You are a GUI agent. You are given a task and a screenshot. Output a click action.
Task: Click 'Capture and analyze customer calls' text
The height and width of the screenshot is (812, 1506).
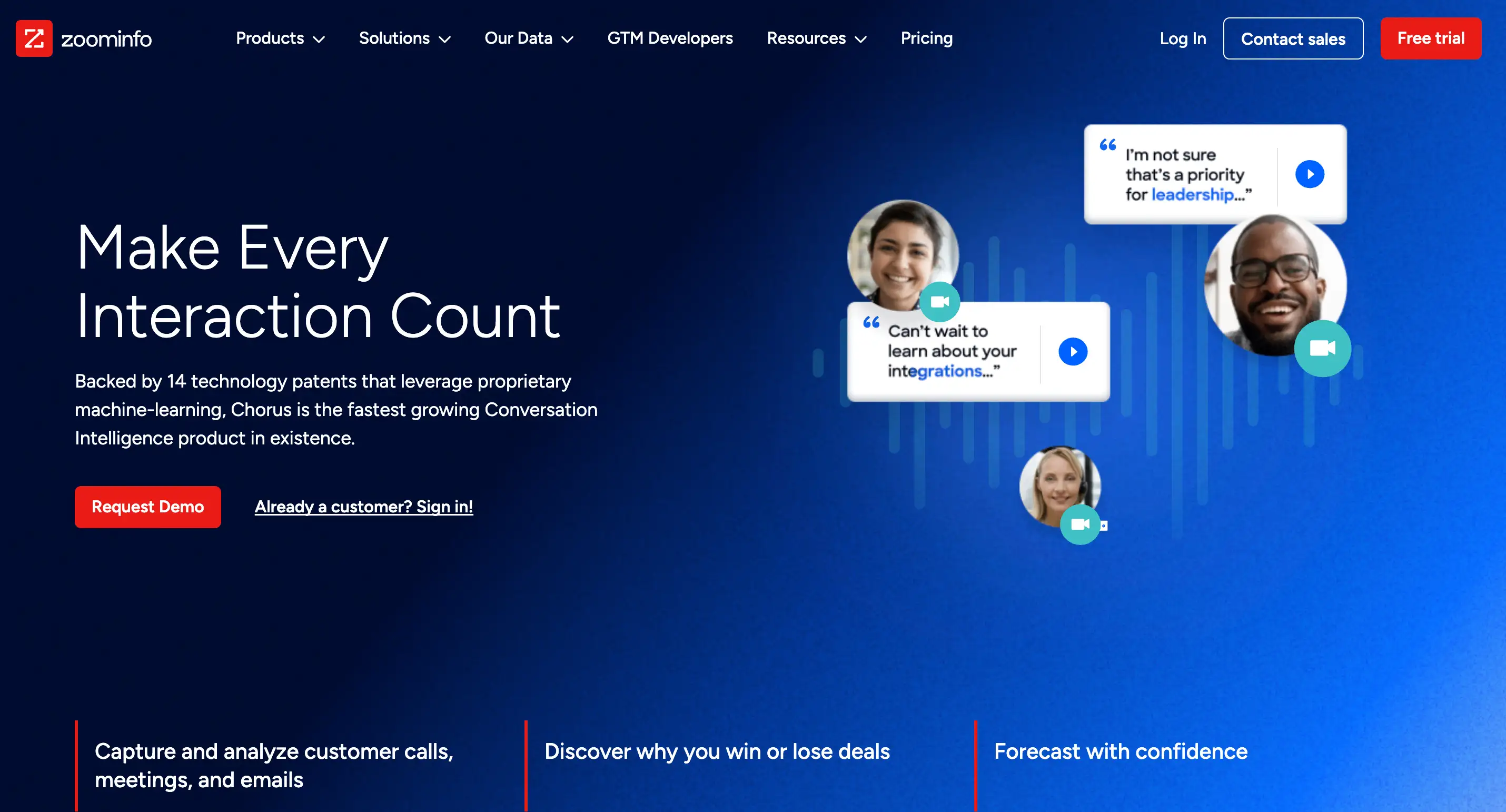(x=274, y=765)
